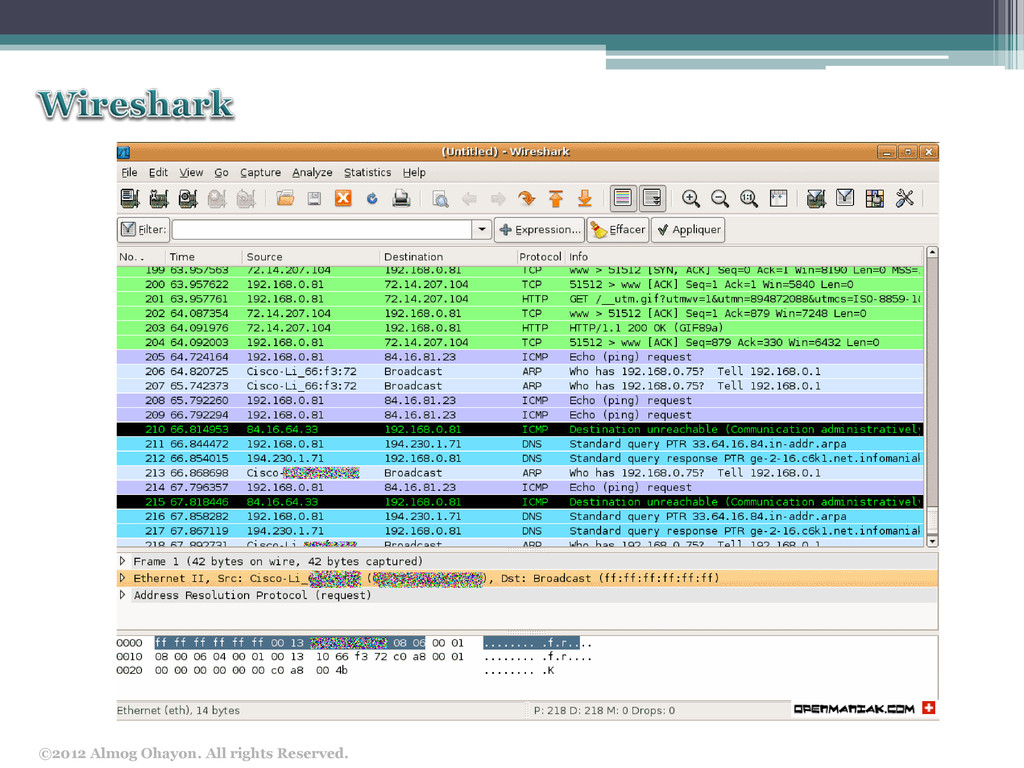This screenshot has height=768, width=1024.
Task: Toggle colorize packet list button
Action: [x=623, y=198]
